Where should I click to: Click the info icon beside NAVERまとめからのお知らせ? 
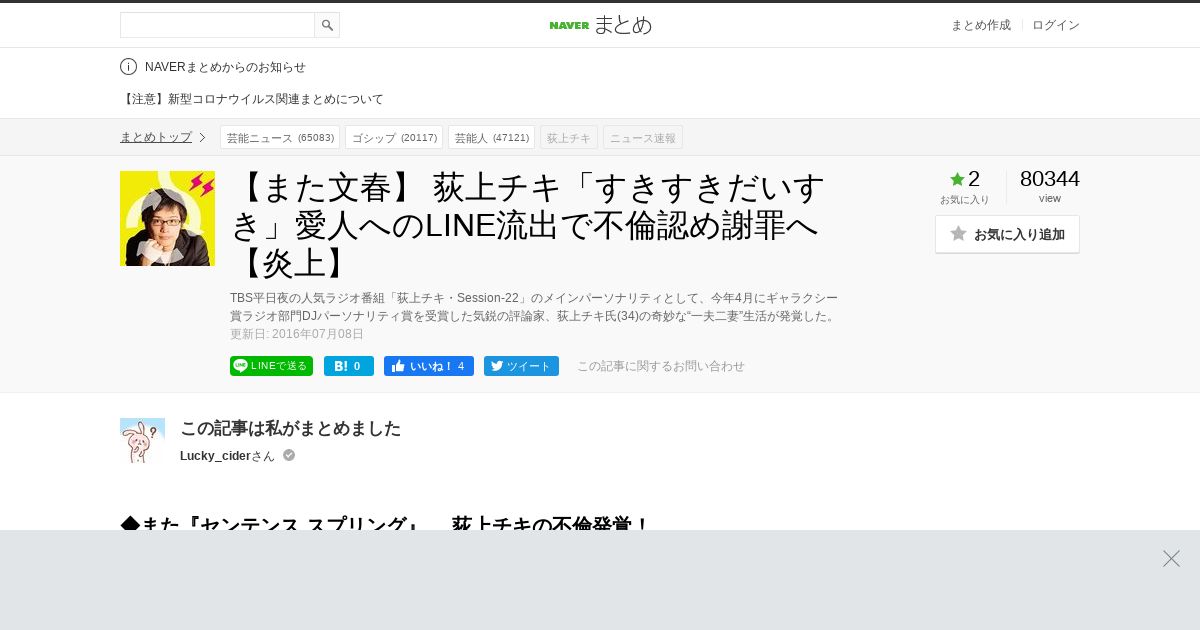point(128,67)
